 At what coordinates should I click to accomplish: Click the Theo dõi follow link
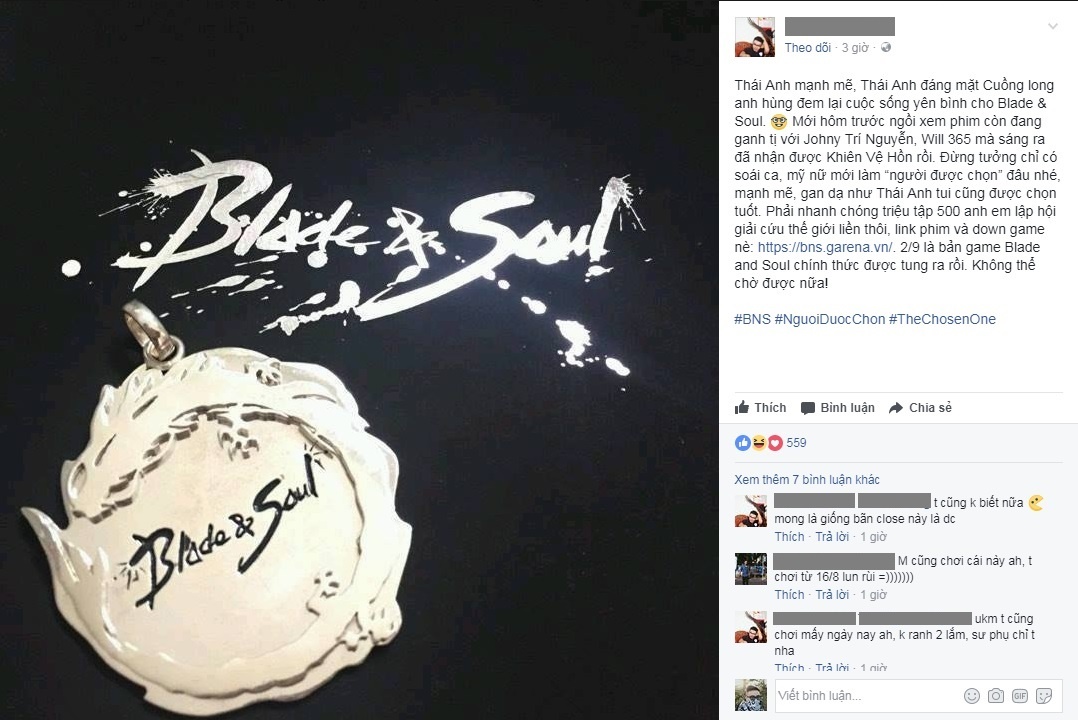tap(808, 47)
